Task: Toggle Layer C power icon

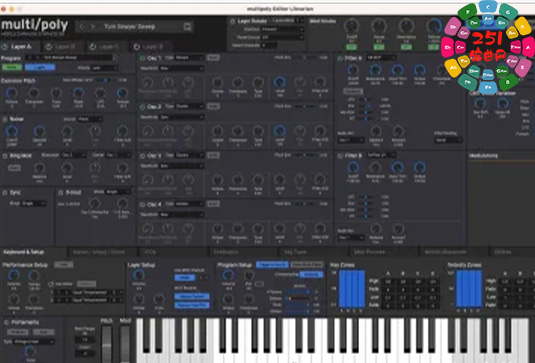Action: [92, 47]
